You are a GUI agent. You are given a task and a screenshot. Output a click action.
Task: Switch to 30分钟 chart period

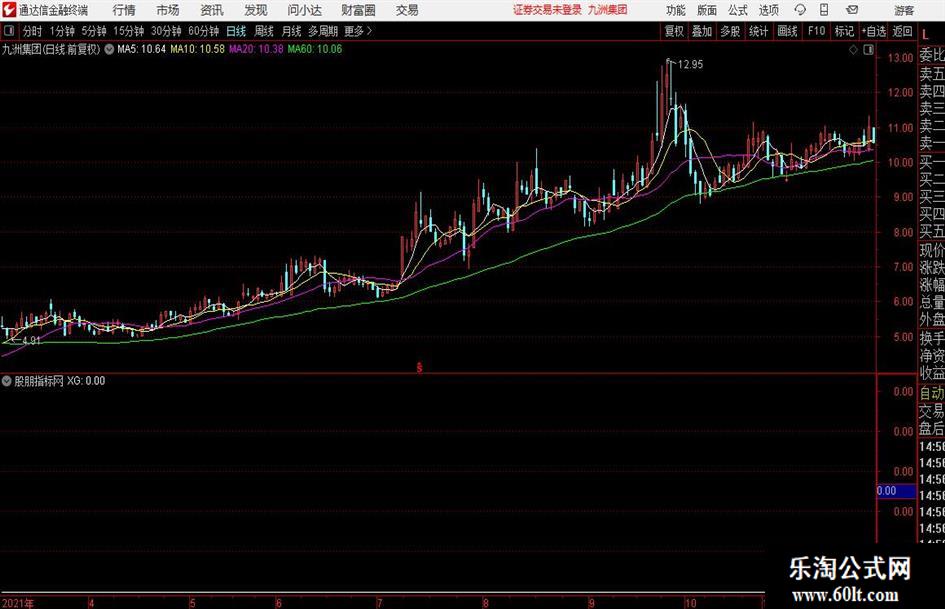pyautogui.click(x=166, y=31)
